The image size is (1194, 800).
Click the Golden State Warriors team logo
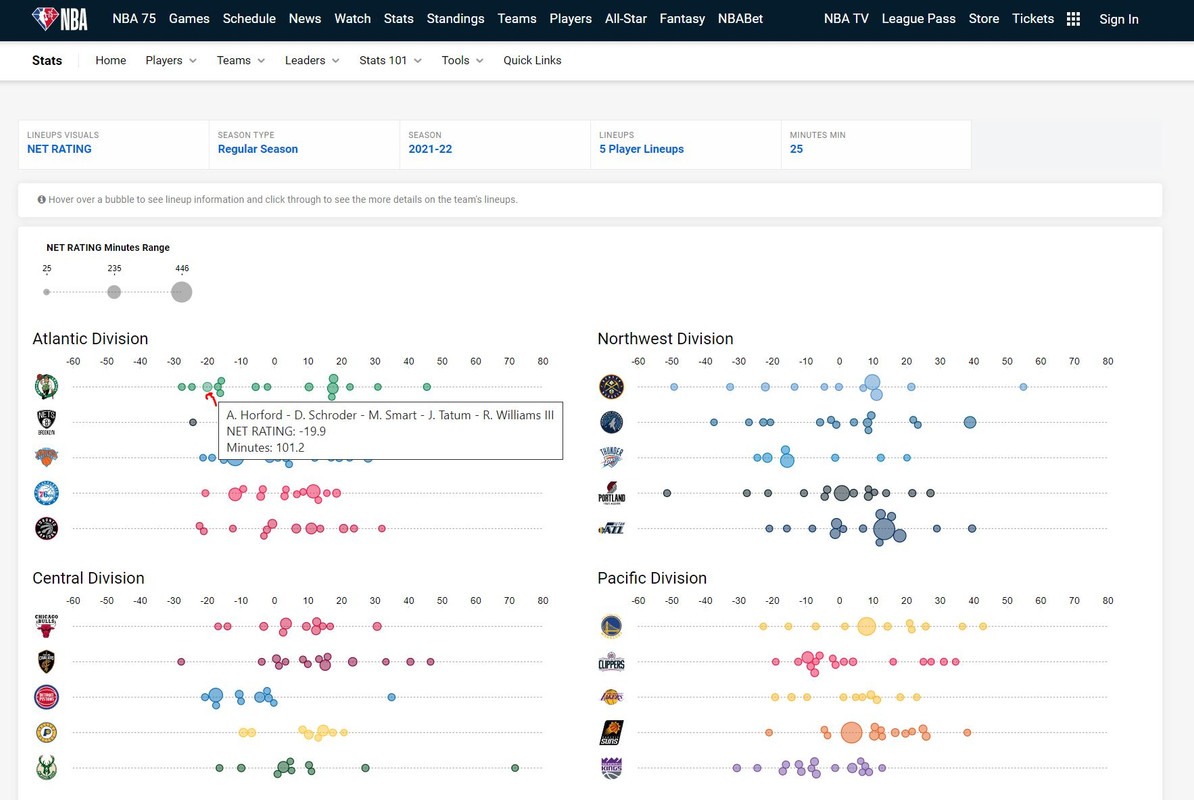pos(611,626)
